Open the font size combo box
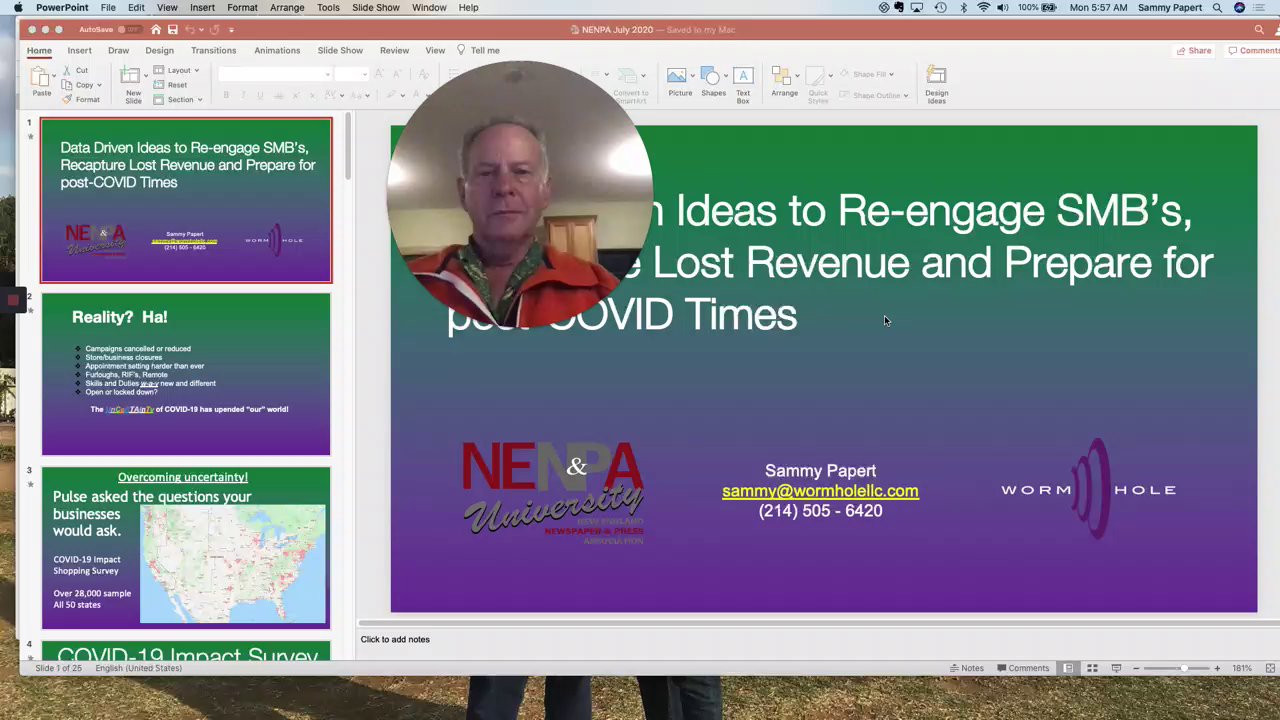 [352, 74]
